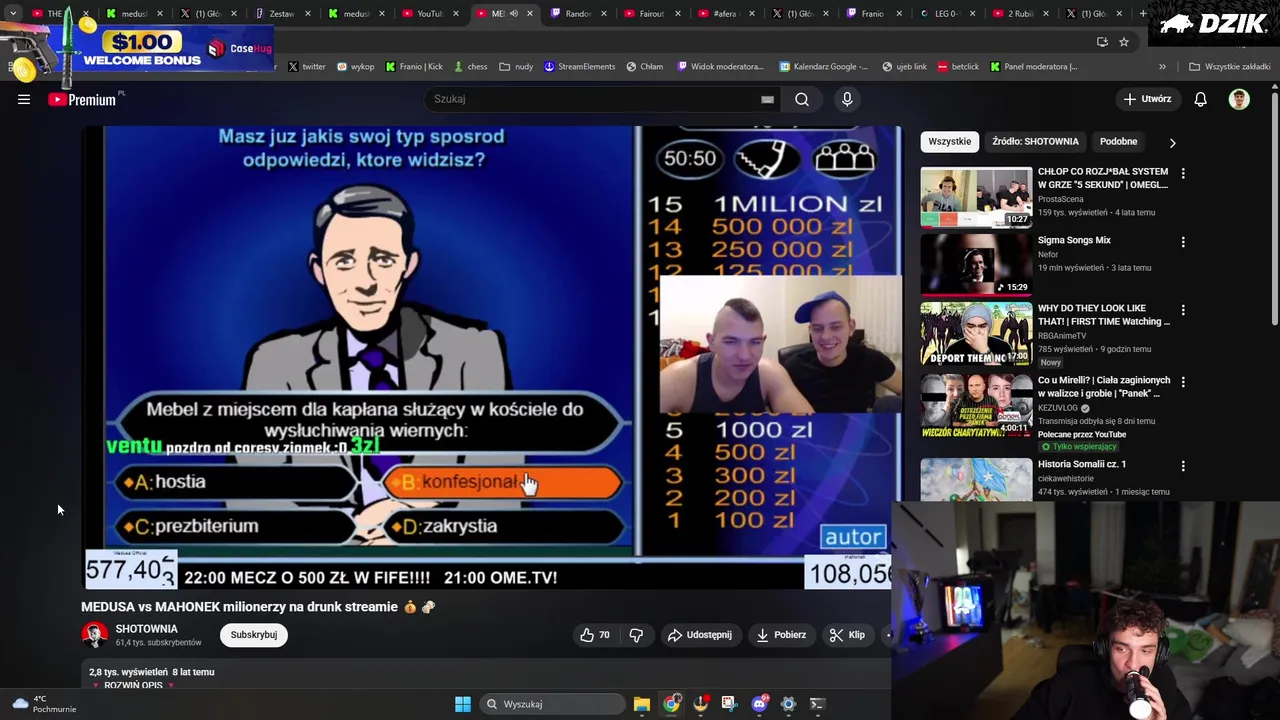The width and height of the screenshot is (1280, 720).
Task: Subscribe with the Subskrybuj button
Action: (254, 635)
